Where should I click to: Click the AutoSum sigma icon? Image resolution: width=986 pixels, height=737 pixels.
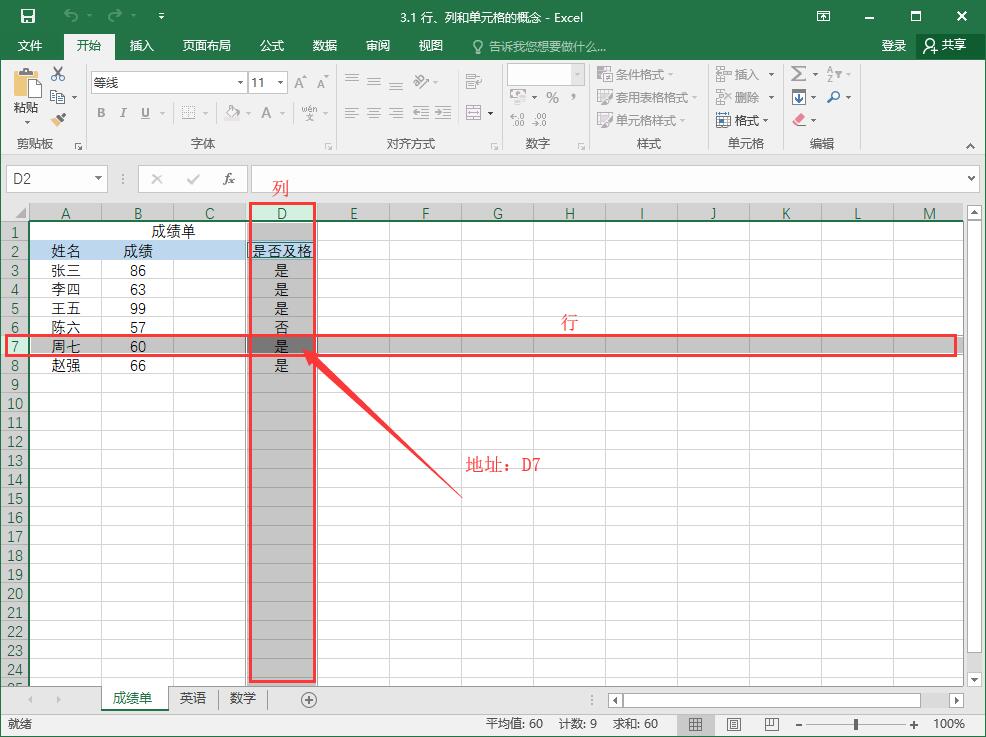click(798, 74)
